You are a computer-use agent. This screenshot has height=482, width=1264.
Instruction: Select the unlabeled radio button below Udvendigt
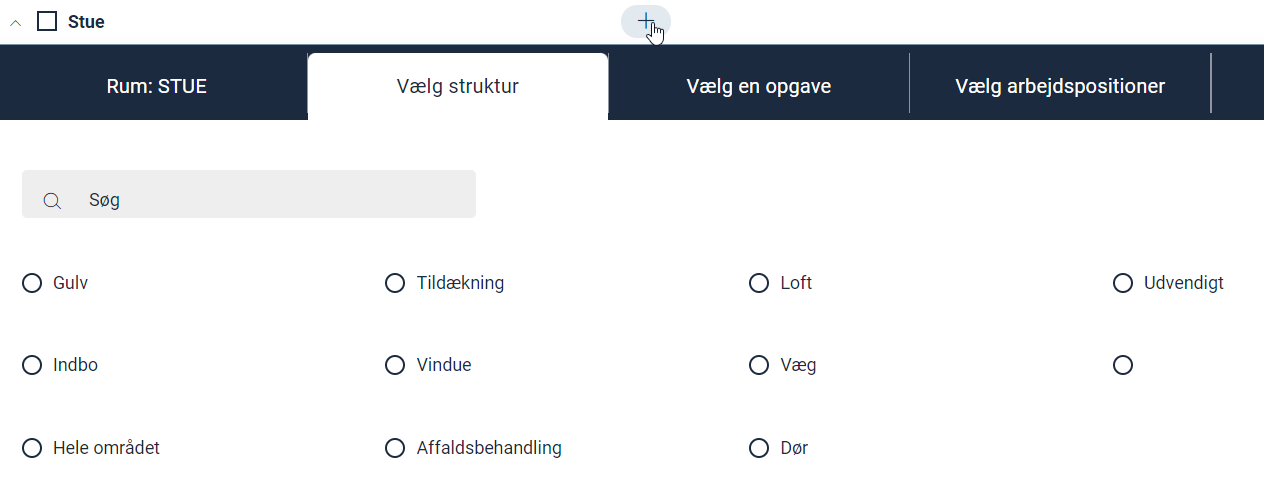(x=1123, y=365)
